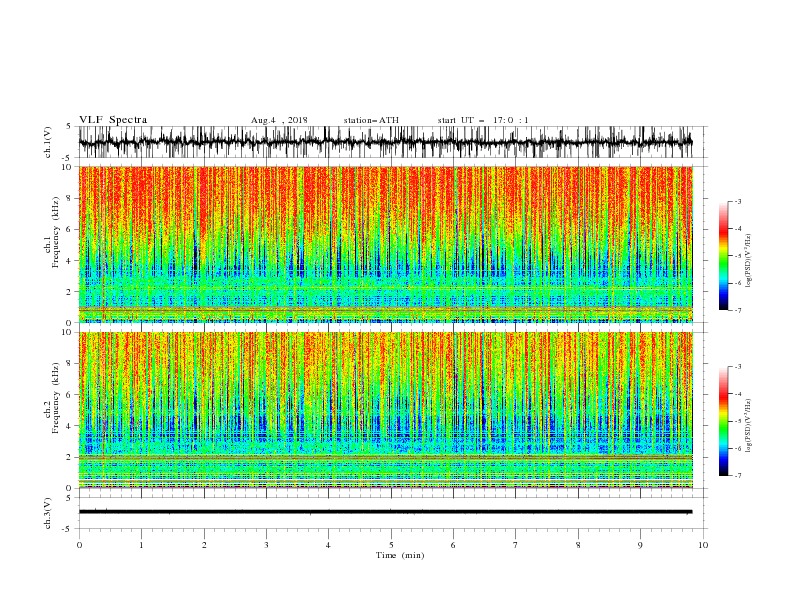The height and width of the screenshot is (612, 792).
Task: Click the "2" tick on the time axis
Action: [x=204, y=545]
